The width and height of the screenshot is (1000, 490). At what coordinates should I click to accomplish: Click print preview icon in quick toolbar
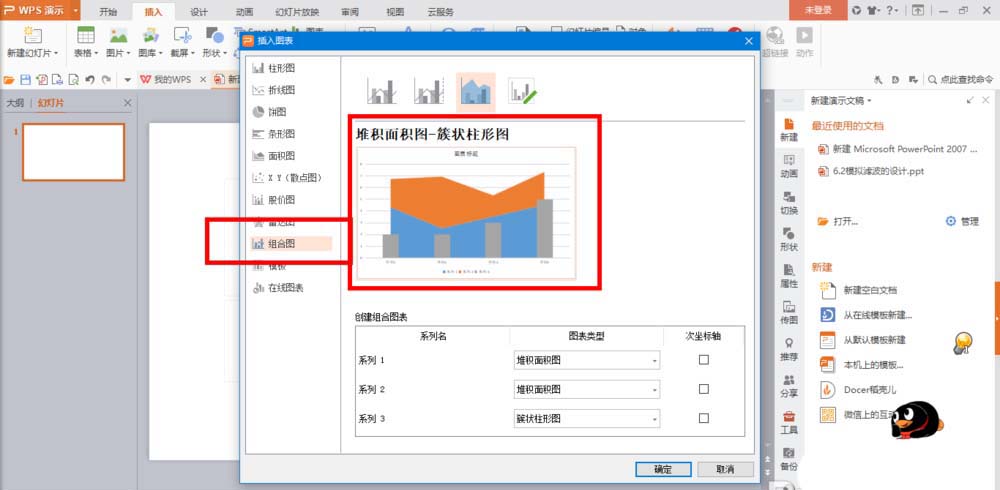pyautogui.click(x=74, y=80)
